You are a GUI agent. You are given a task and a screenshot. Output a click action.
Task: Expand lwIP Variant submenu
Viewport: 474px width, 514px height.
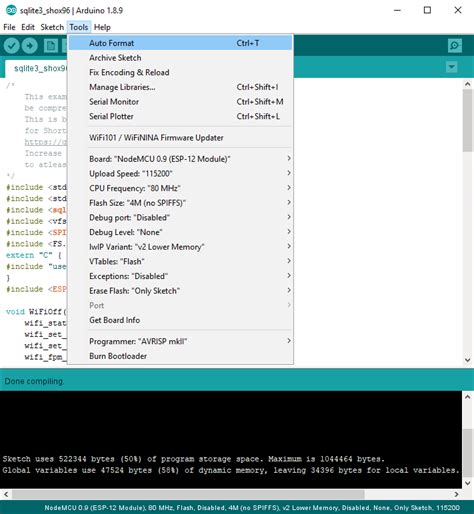coord(180,247)
